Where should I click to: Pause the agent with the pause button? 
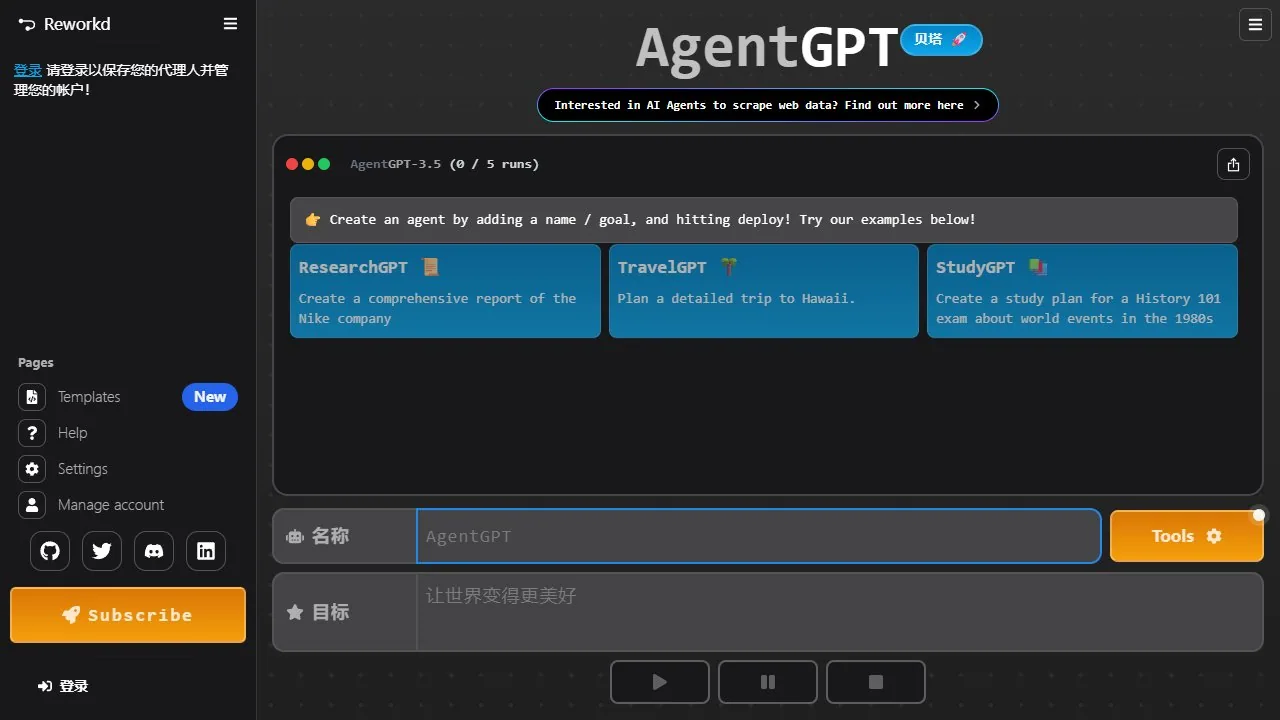pos(768,682)
